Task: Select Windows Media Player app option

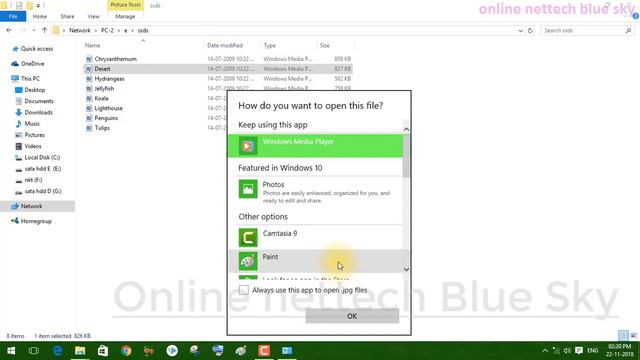Action: pos(315,146)
